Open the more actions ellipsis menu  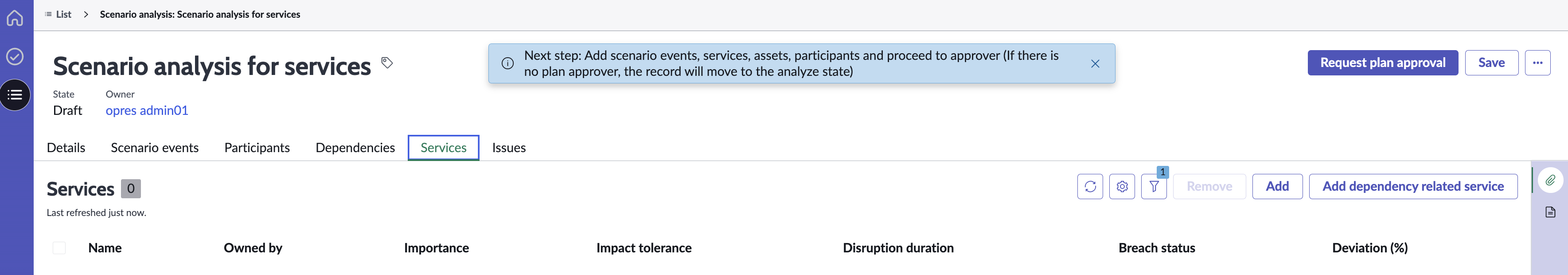(x=1537, y=63)
